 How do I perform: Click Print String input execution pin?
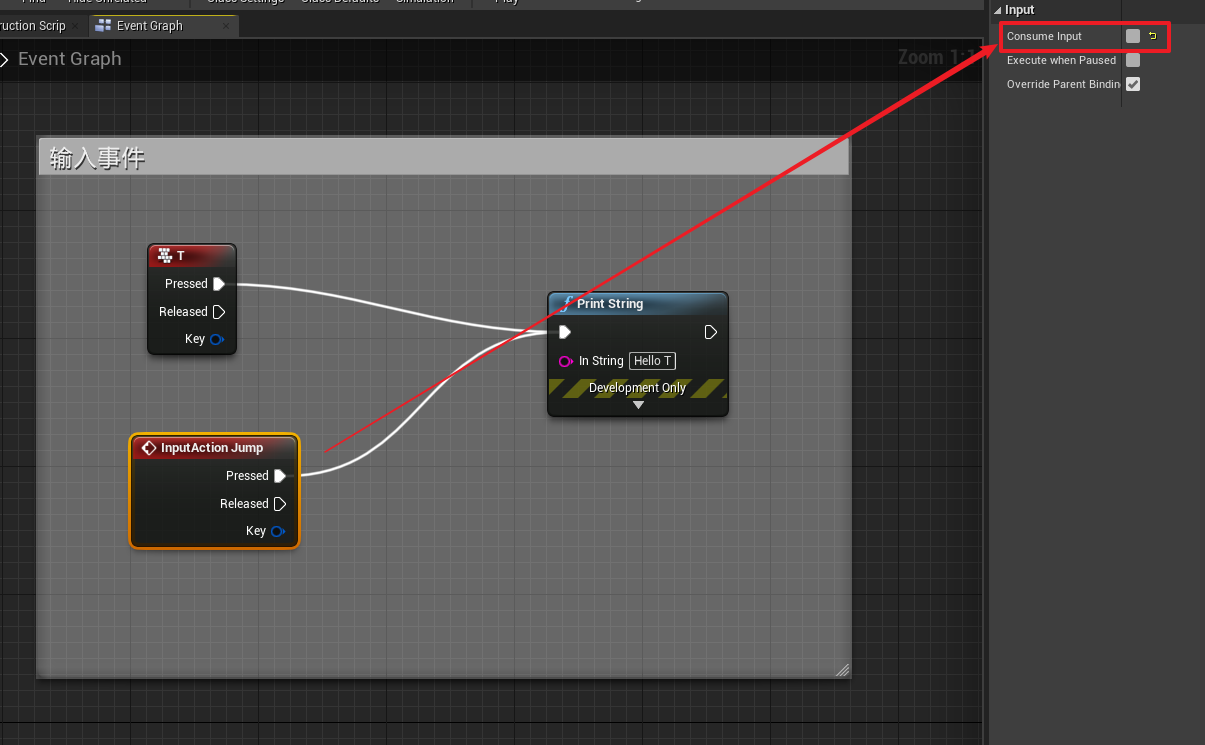pyautogui.click(x=565, y=332)
